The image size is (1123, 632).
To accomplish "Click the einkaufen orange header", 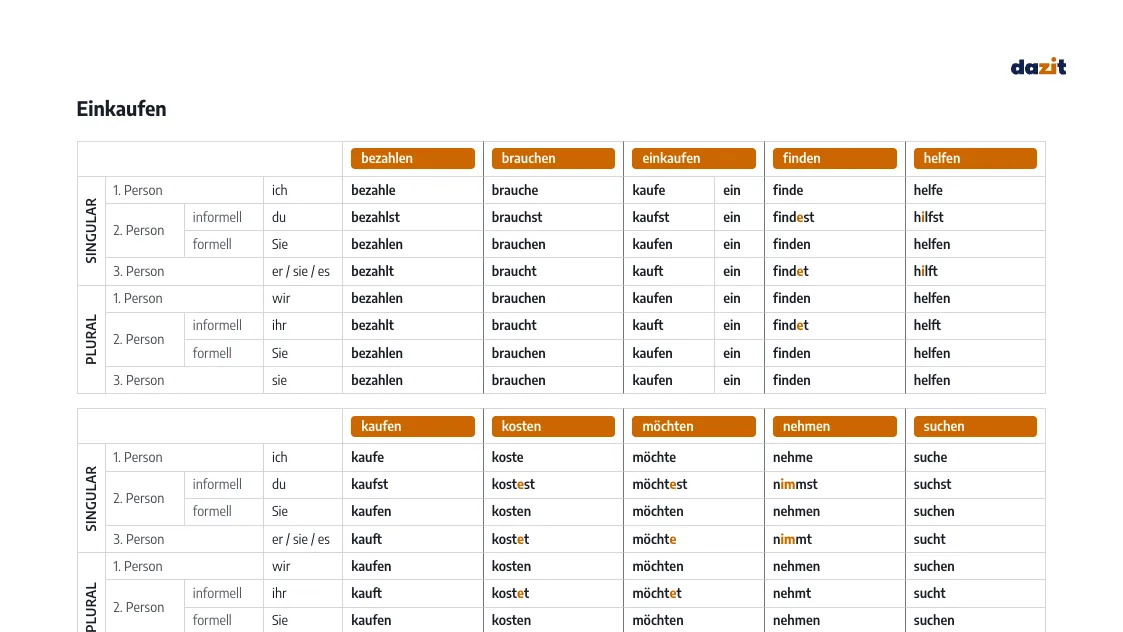I will click(x=693, y=158).
